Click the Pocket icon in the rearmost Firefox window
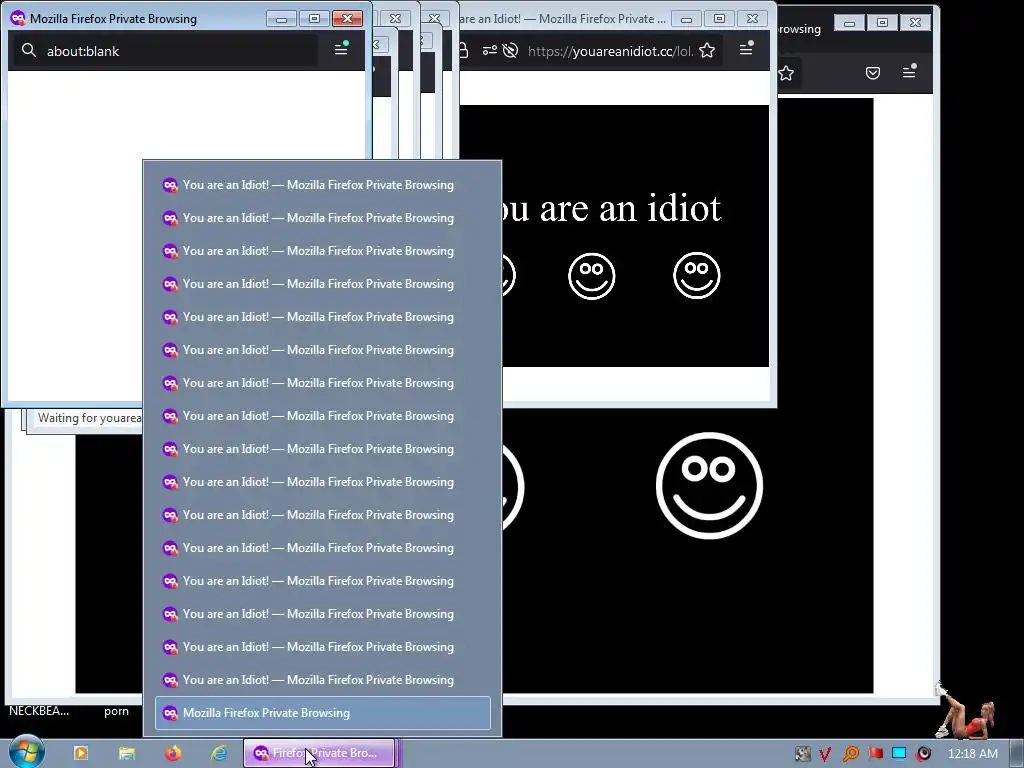The width and height of the screenshot is (1024, 768). (872, 72)
